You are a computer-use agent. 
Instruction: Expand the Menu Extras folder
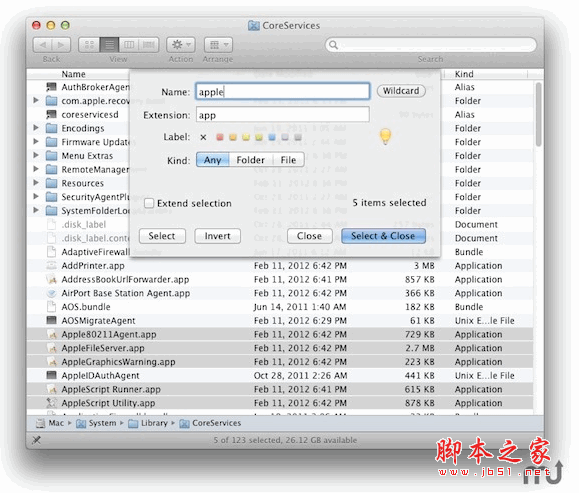(x=36, y=155)
